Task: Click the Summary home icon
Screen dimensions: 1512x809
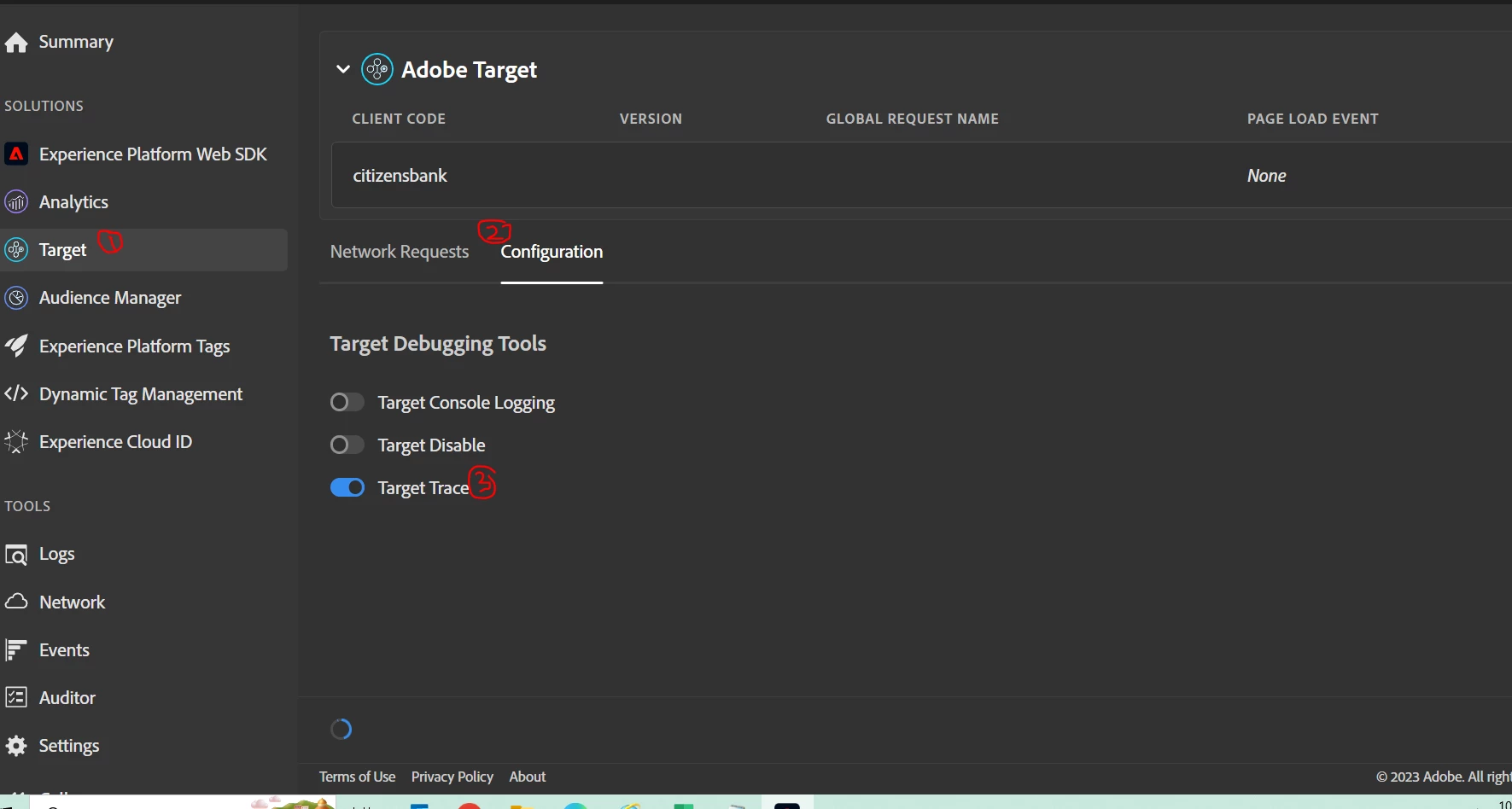Action: pyautogui.click(x=16, y=43)
